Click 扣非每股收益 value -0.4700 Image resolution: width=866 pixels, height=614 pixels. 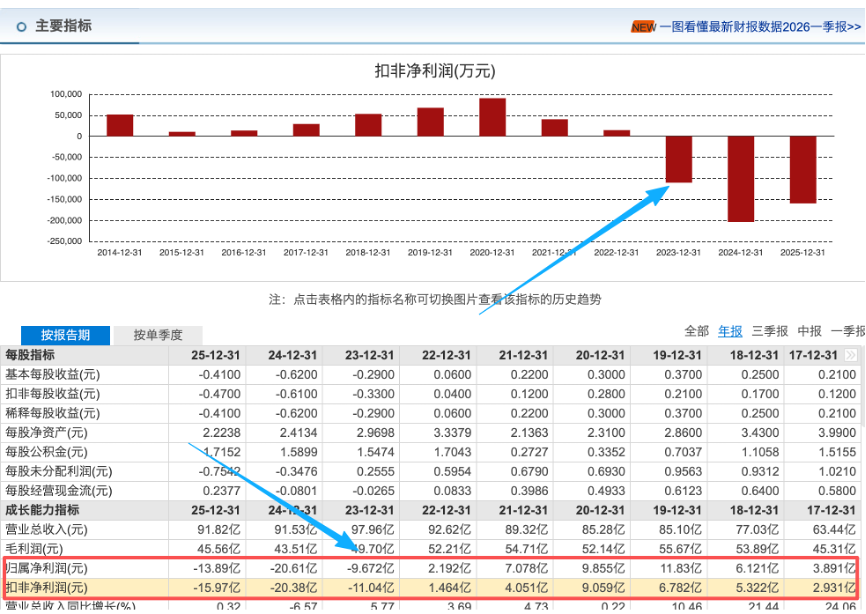pos(219,394)
